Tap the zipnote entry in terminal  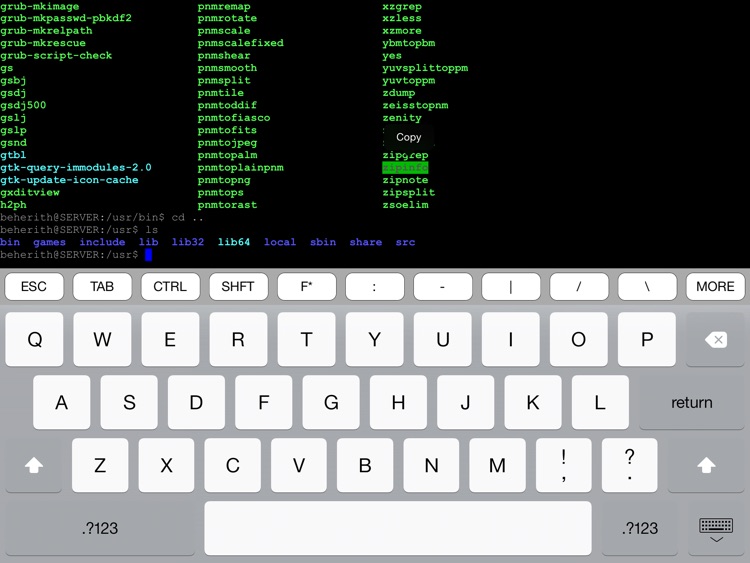coord(405,180)
